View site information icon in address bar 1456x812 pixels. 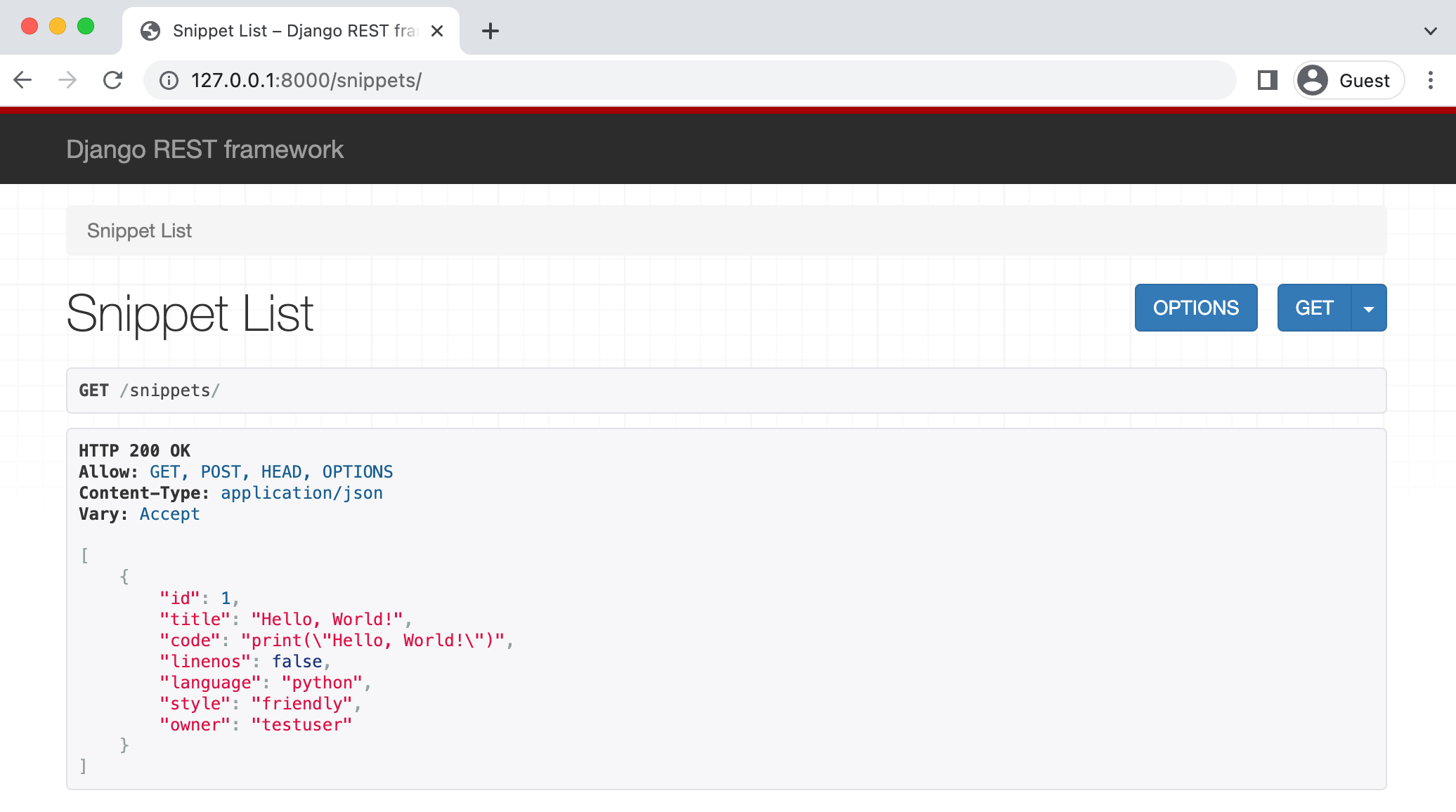(169, 81)
